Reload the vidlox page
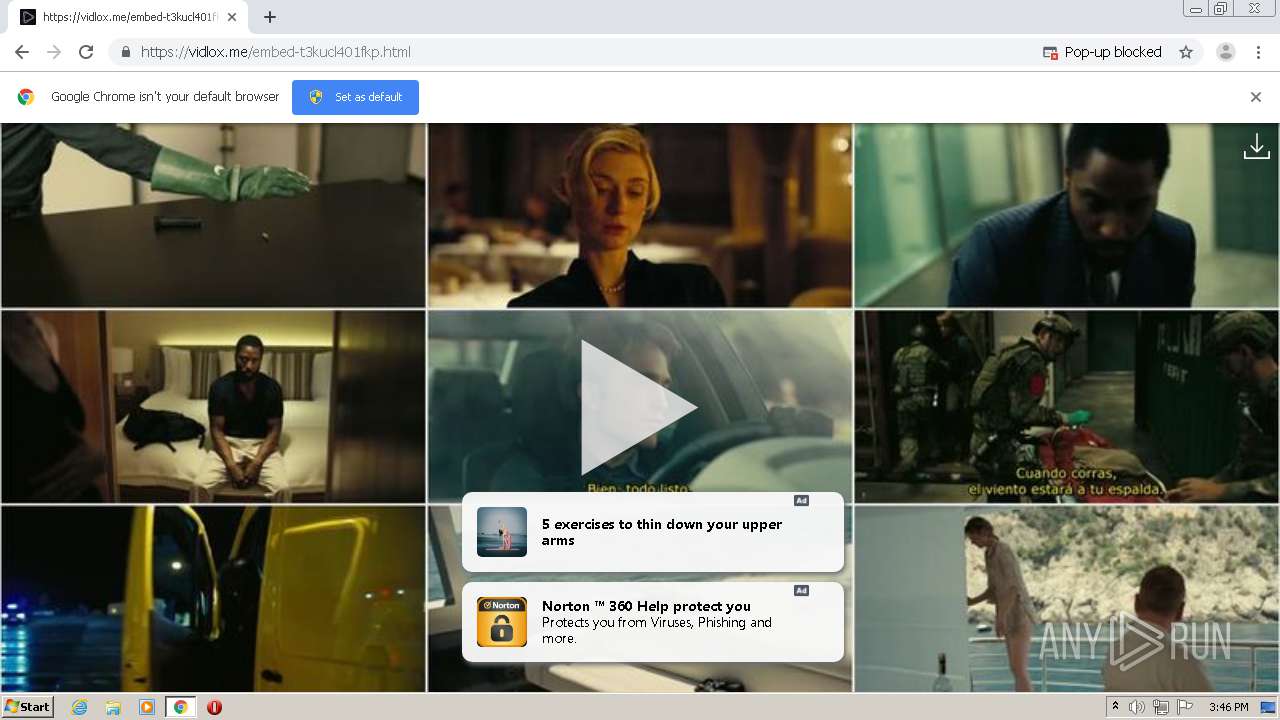Image resolution: width=1280 pixels, height=720 pixels. click(86, 52)
